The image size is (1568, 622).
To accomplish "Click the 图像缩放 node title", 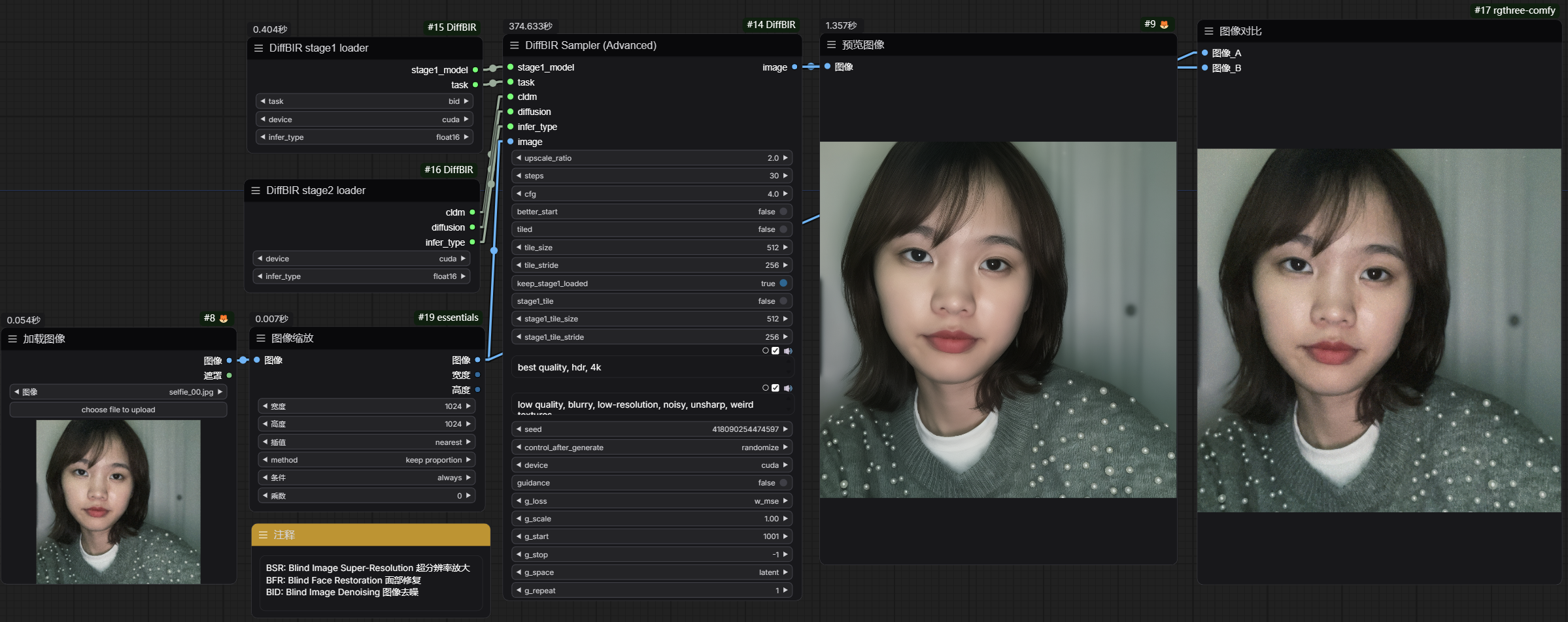I will 292,338.
